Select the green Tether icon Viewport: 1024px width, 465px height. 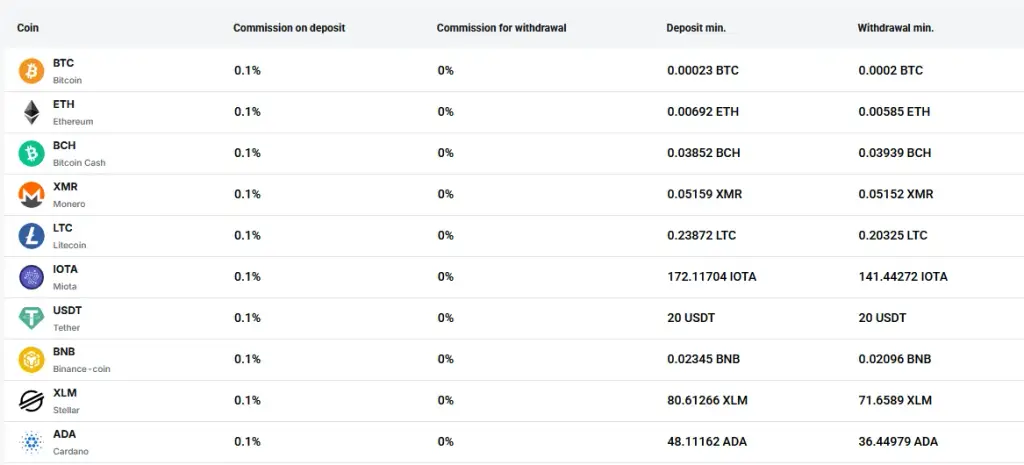click(31, 318)
